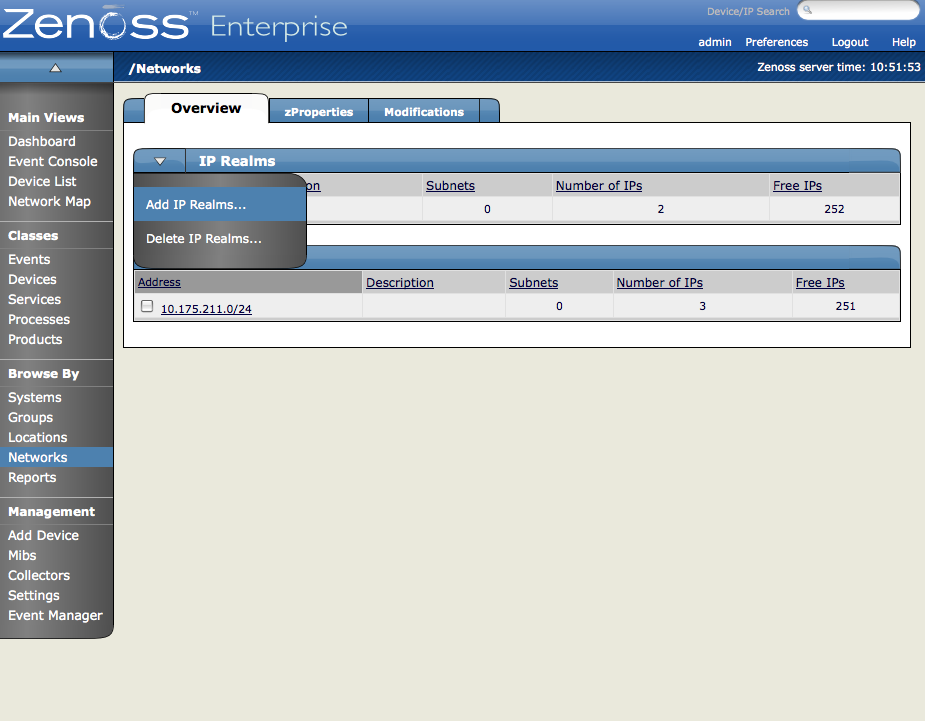The image size is (925, 721).
Task: Collapse the left navigation panel arrow
Action: point(55,68)
